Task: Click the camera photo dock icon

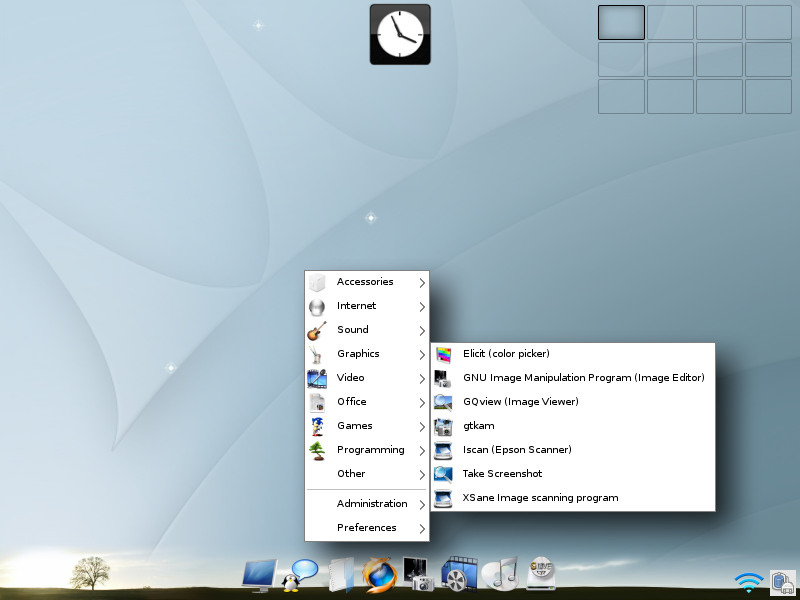Action: click(x=417, y=574)
